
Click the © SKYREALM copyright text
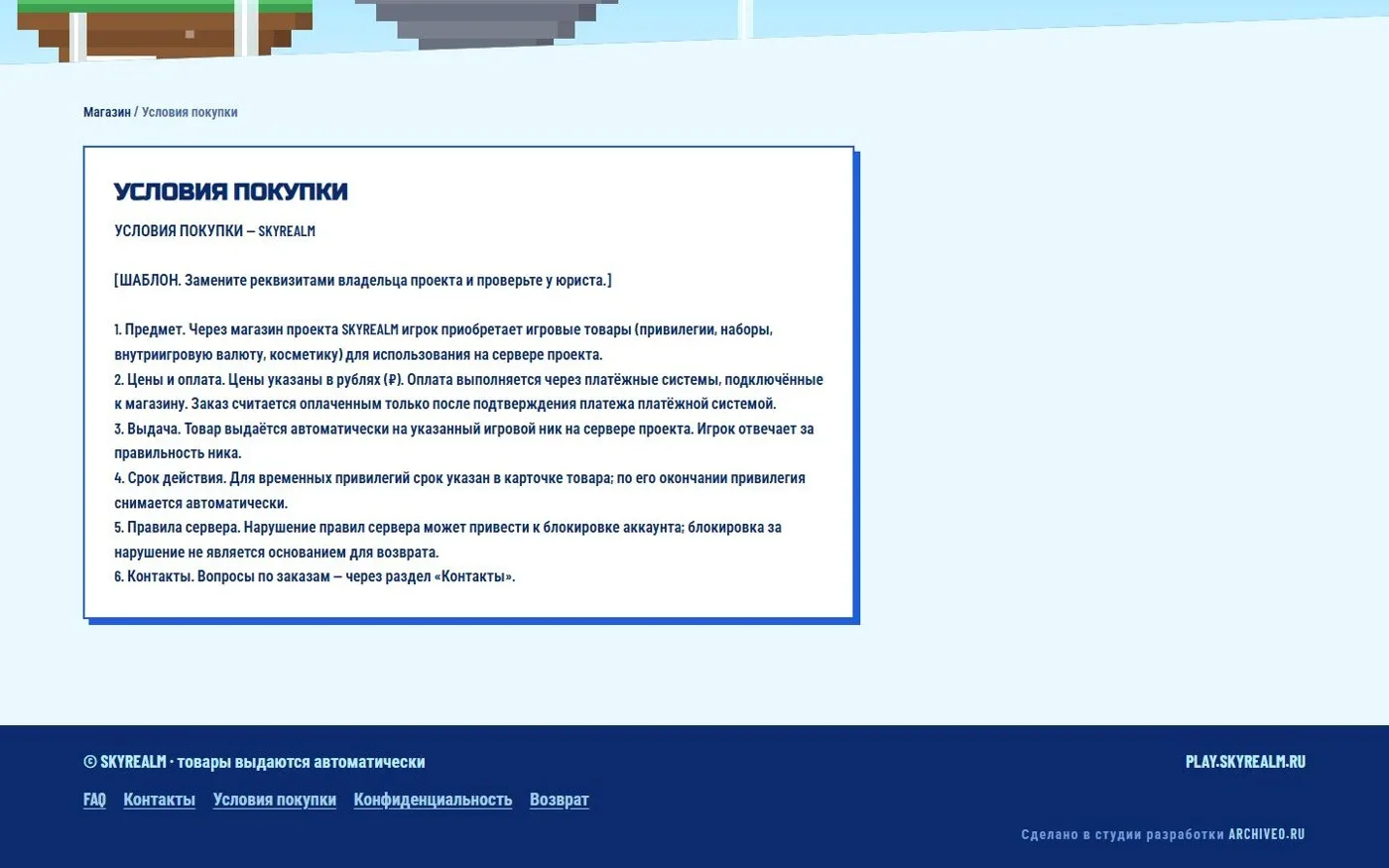(254, 762)
